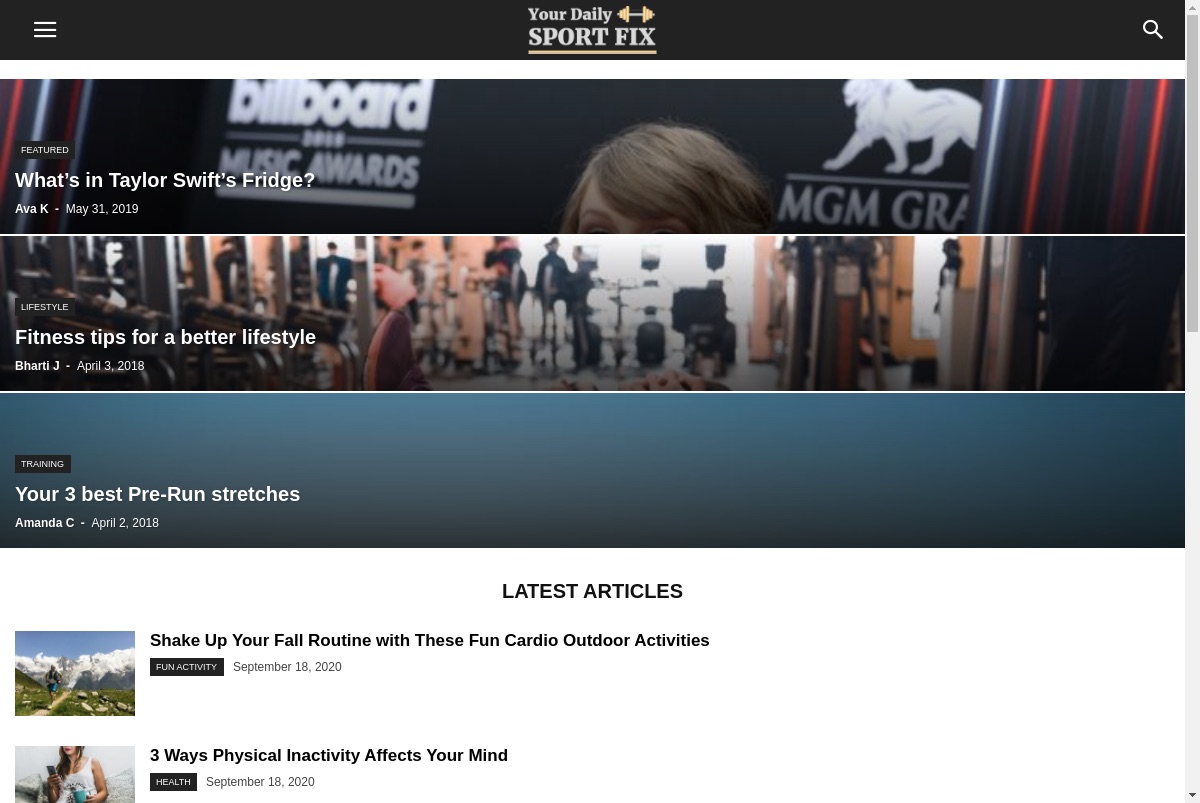View author Ava K's profile
The height and width of the screenshot is (803, 1200).
click(32, 209)
